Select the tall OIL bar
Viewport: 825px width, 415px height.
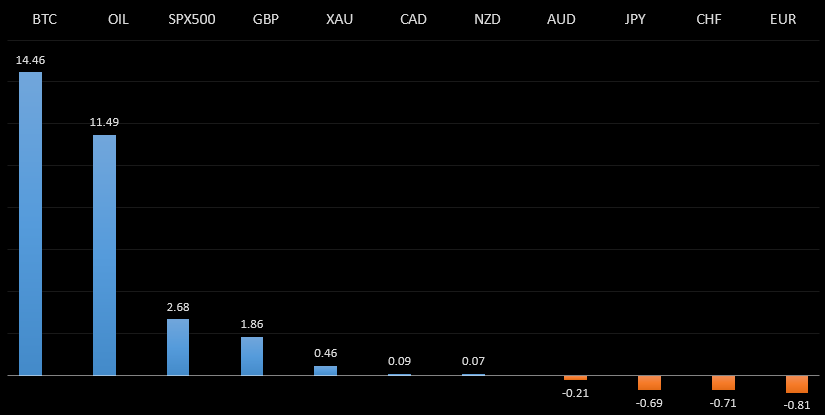pyautogui.click(x=104, y=255)
